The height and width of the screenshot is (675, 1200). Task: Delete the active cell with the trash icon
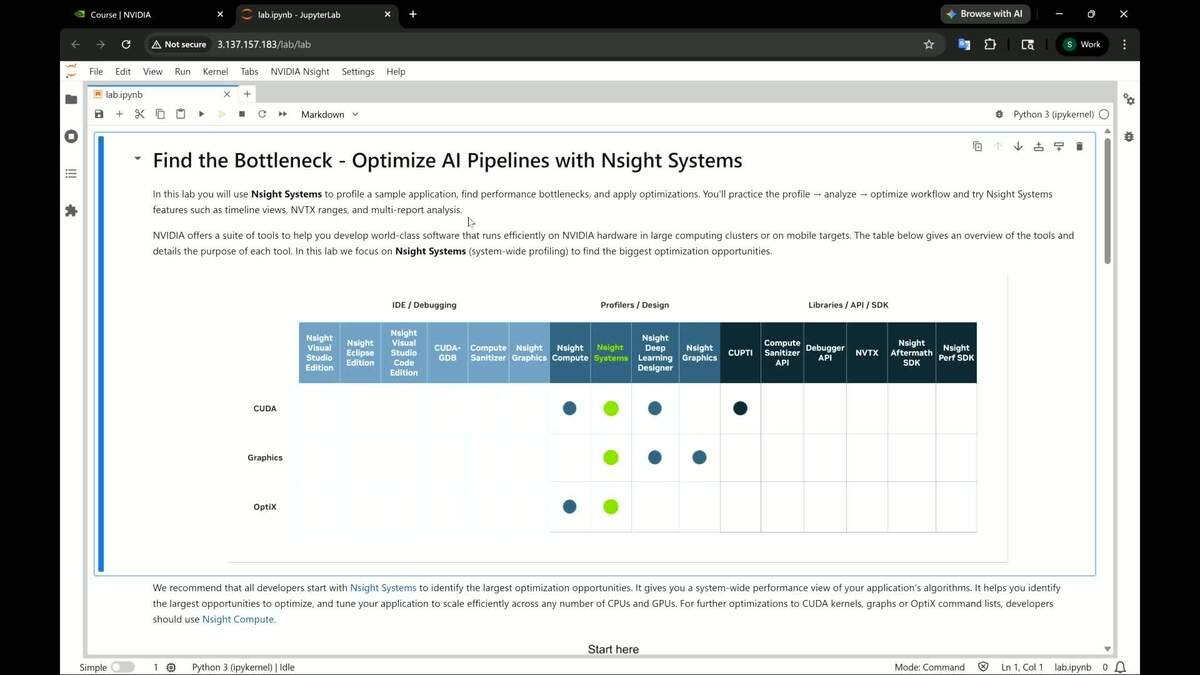click(1079, 146)
